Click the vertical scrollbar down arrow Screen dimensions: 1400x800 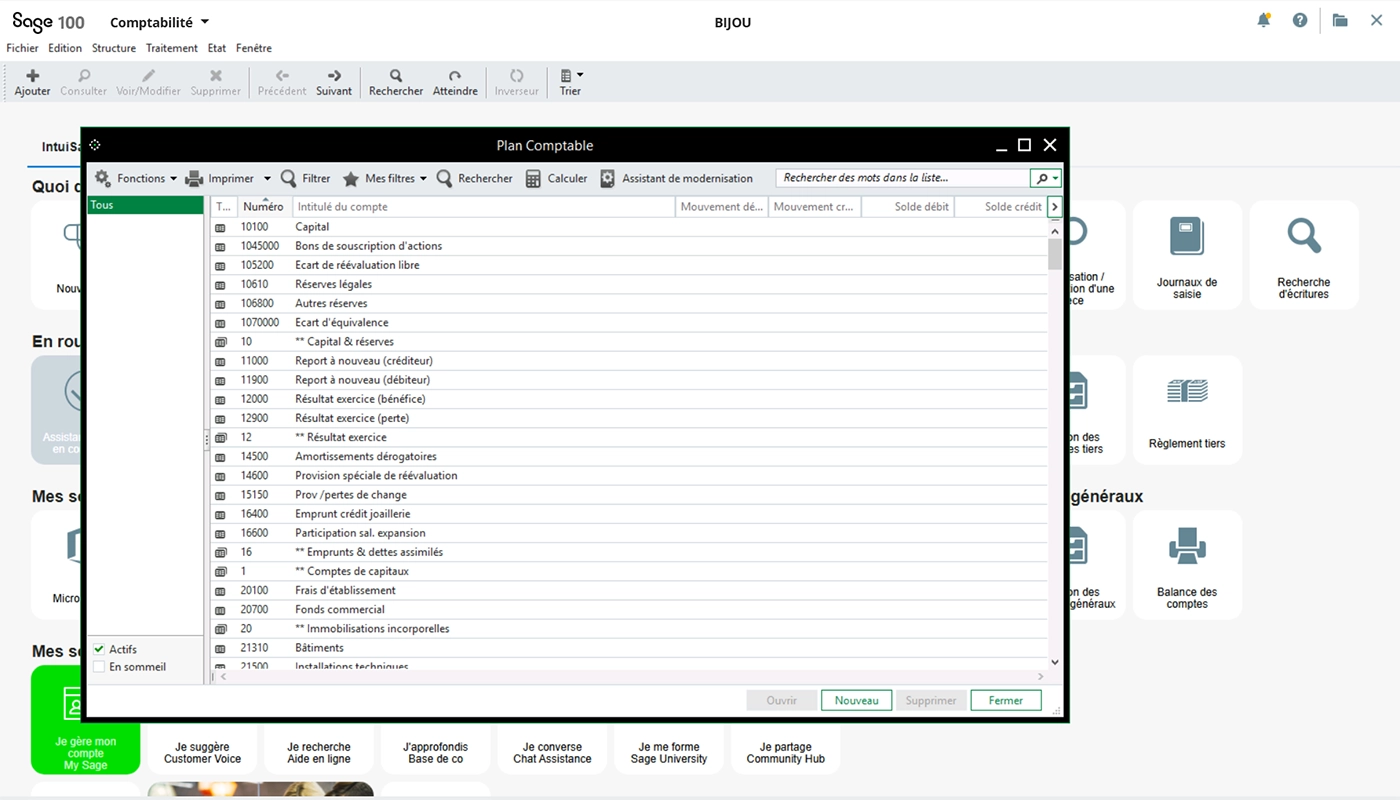[x=1054, y=662]
